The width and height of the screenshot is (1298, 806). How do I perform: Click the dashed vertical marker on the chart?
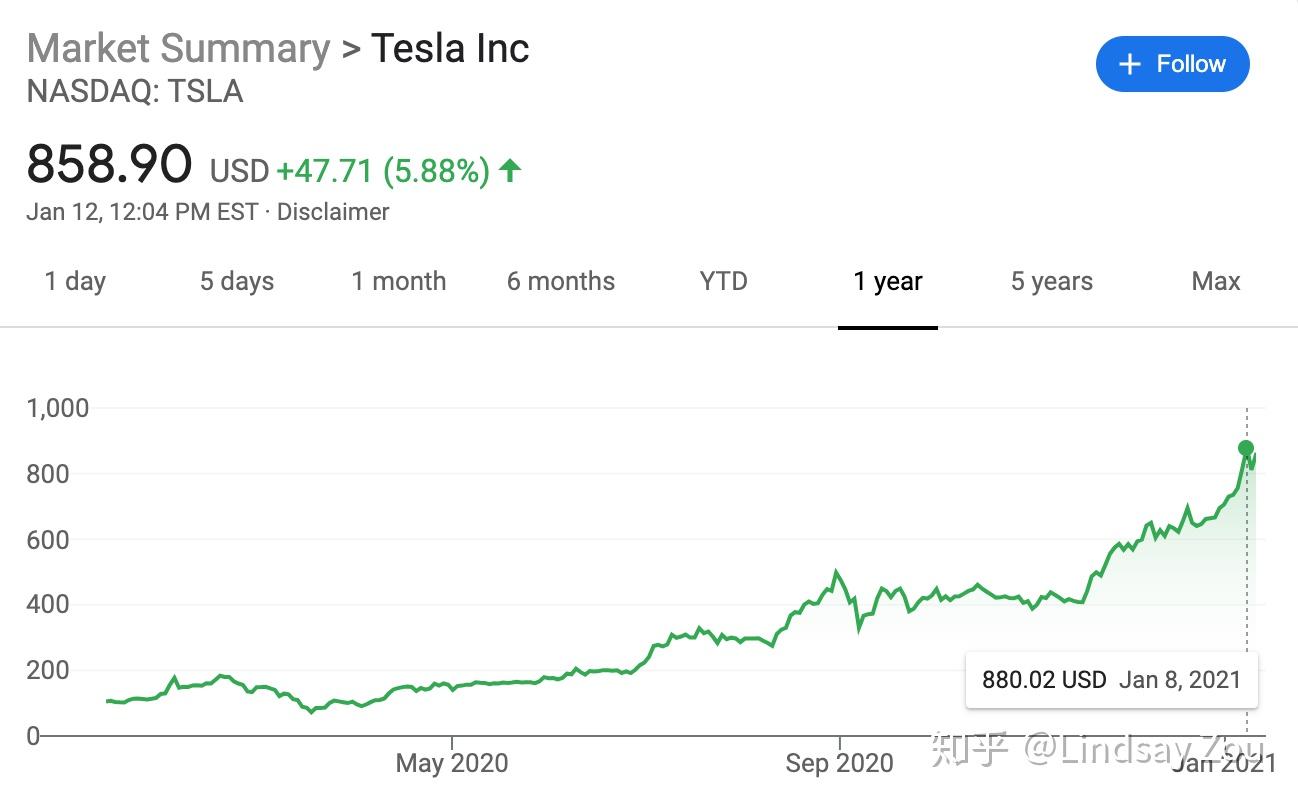1247,560
